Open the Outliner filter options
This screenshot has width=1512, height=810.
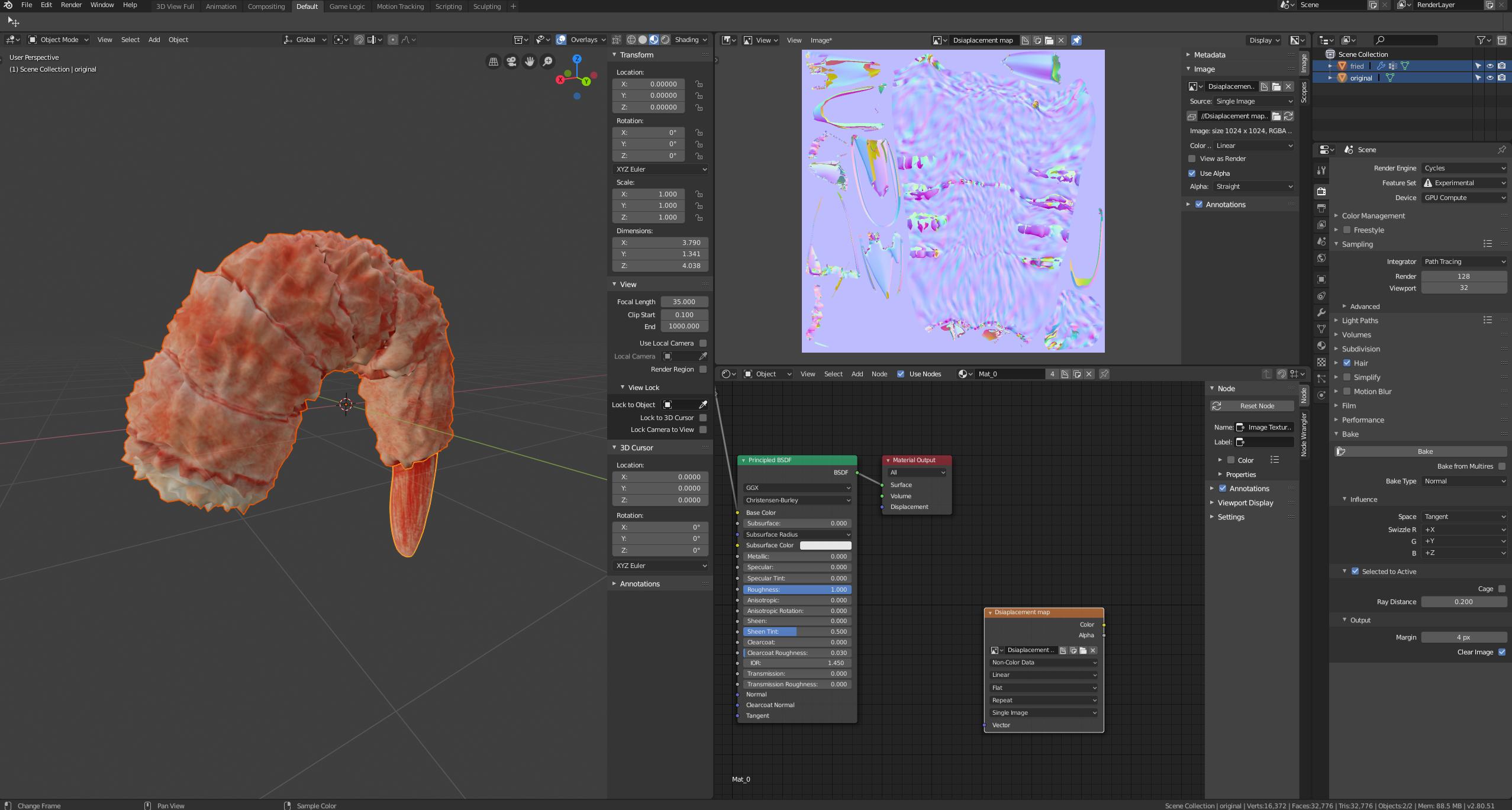point(1481,40)
